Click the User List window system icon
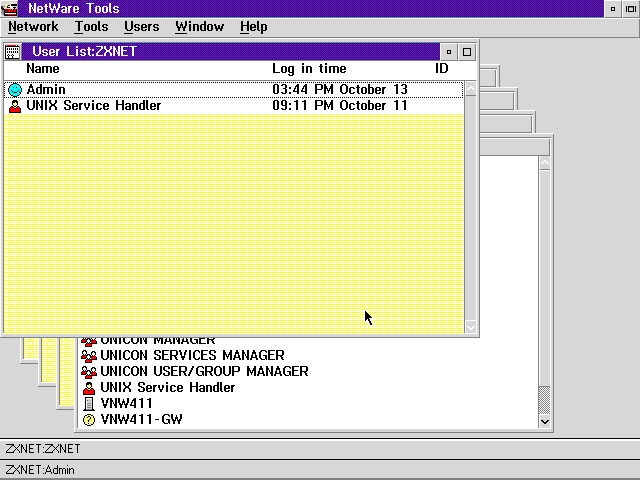The width and height of the screenshot is (640, 480). (x=12, y=52)
